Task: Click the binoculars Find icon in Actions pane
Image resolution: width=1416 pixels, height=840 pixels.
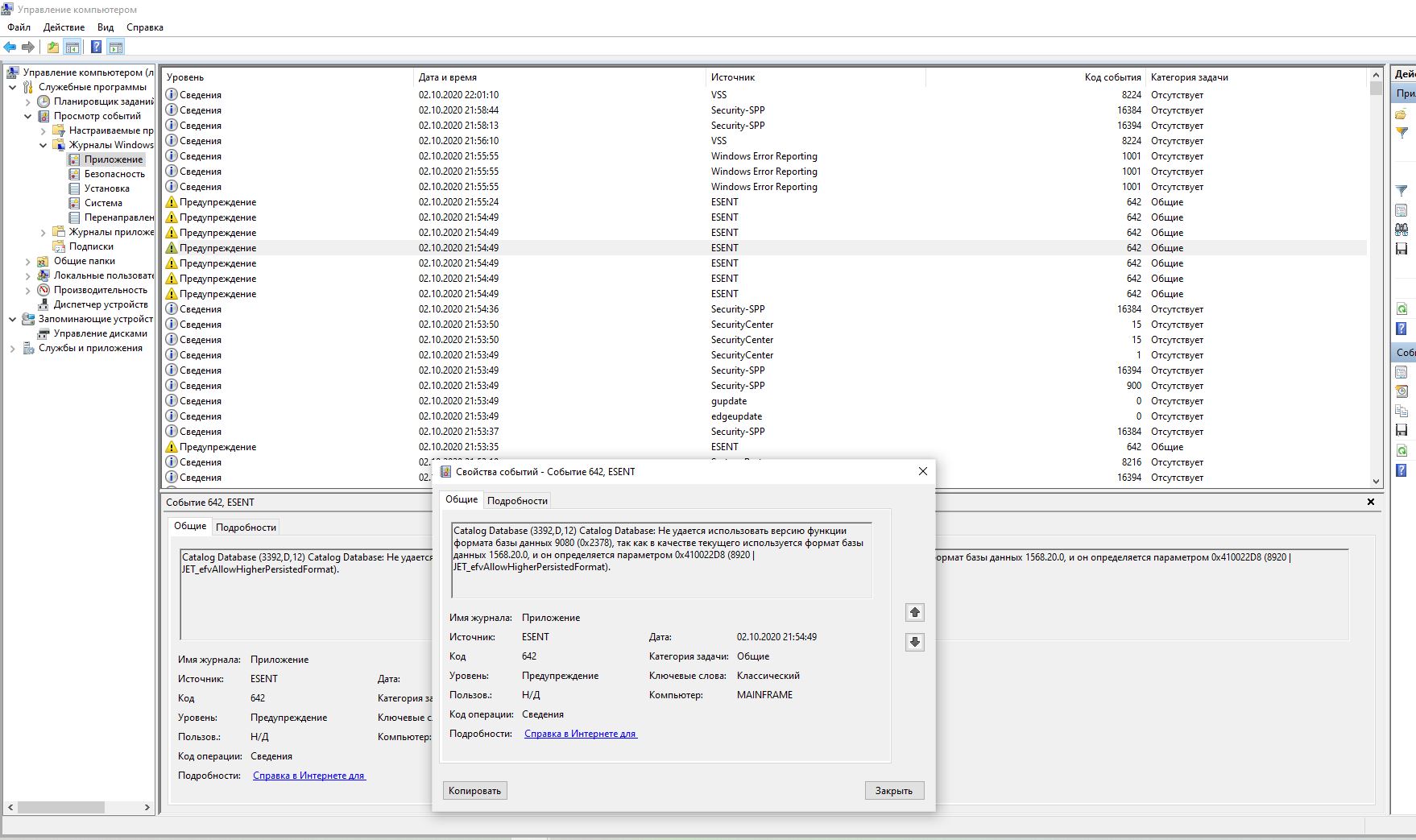Action: pos(1402,230)
